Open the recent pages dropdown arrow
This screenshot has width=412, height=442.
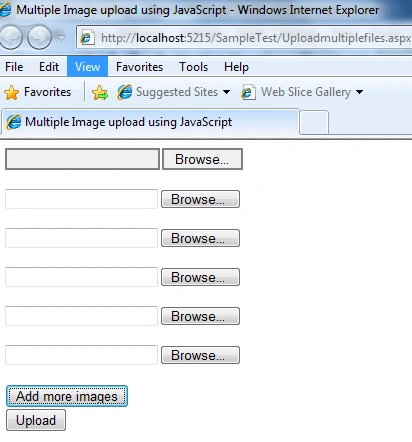tap(61, 38)
